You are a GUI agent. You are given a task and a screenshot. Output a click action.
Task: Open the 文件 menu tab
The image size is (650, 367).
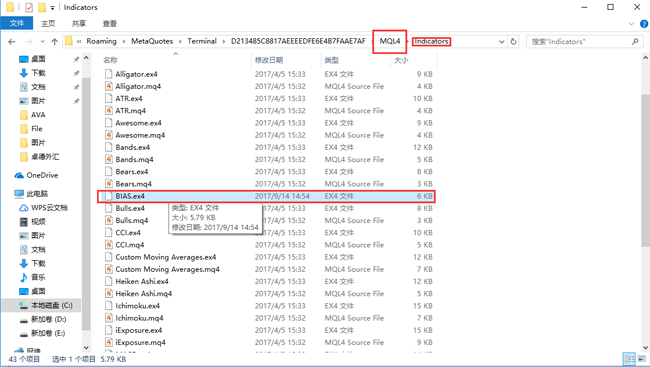click(17, 23)
